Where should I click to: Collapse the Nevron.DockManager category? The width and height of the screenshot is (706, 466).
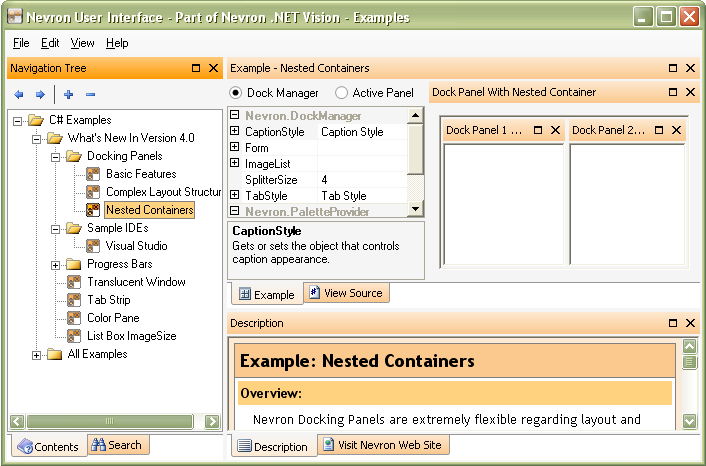click(x=235, y=115)
